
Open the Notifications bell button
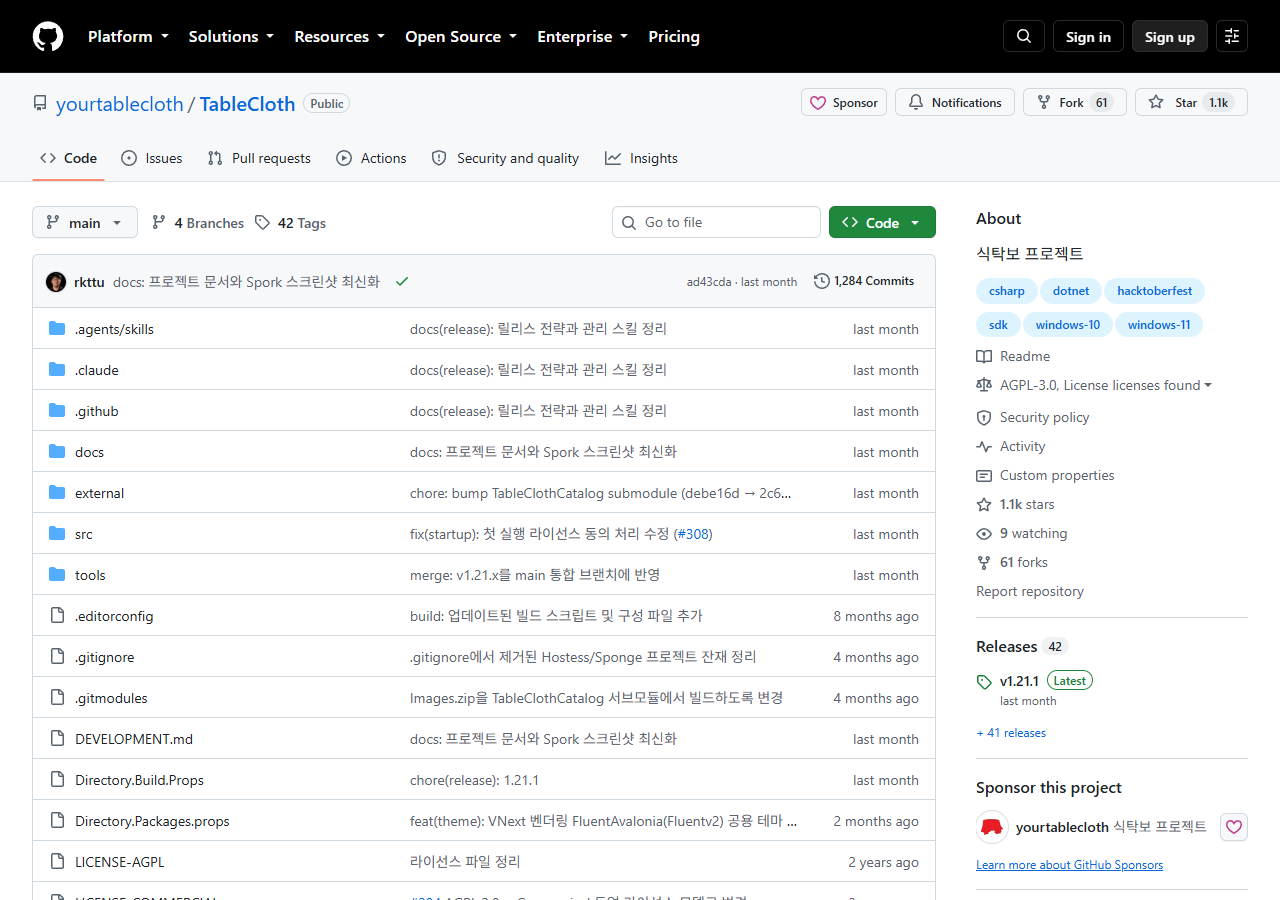[x=955, y=102]
